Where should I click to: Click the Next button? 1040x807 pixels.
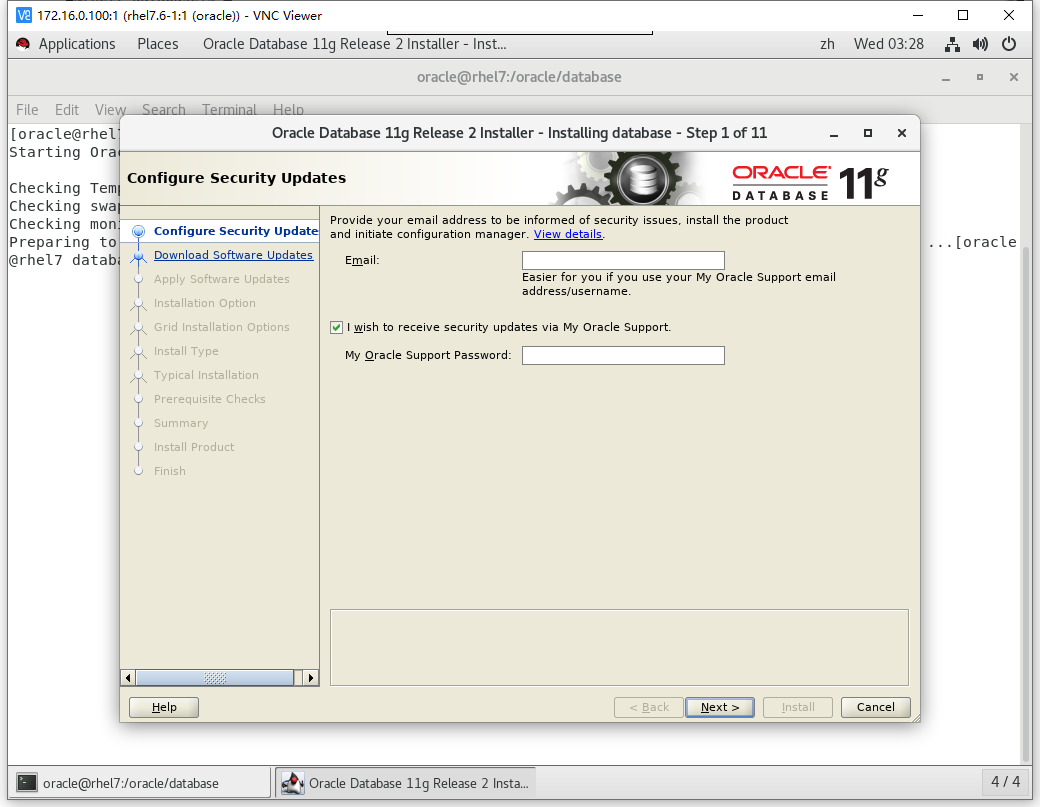(720, 708)
